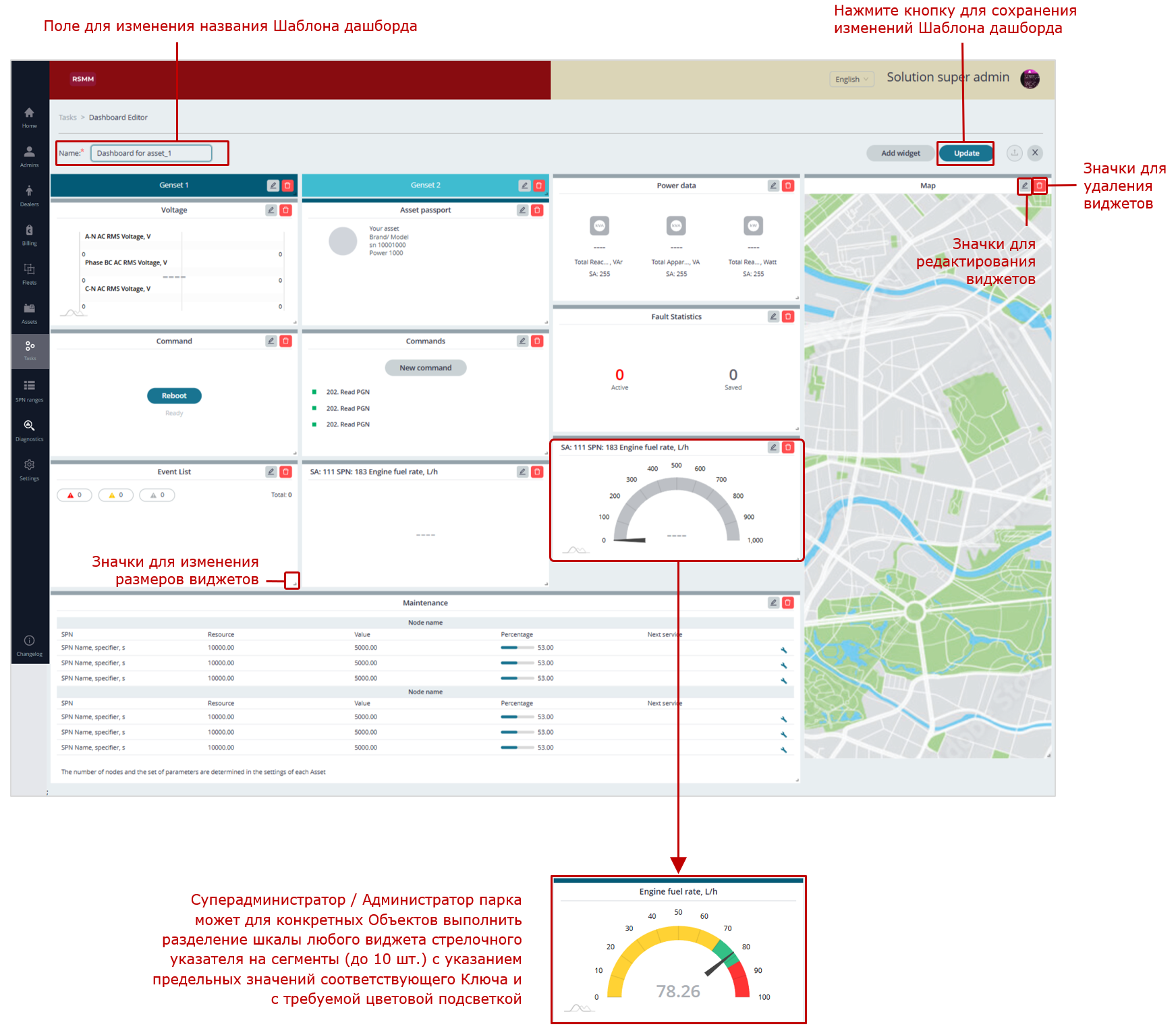Click the Settings gear in sidebar
Image resolution: width=1176 pixels, height=1035 pixels.
click(29, 469)
